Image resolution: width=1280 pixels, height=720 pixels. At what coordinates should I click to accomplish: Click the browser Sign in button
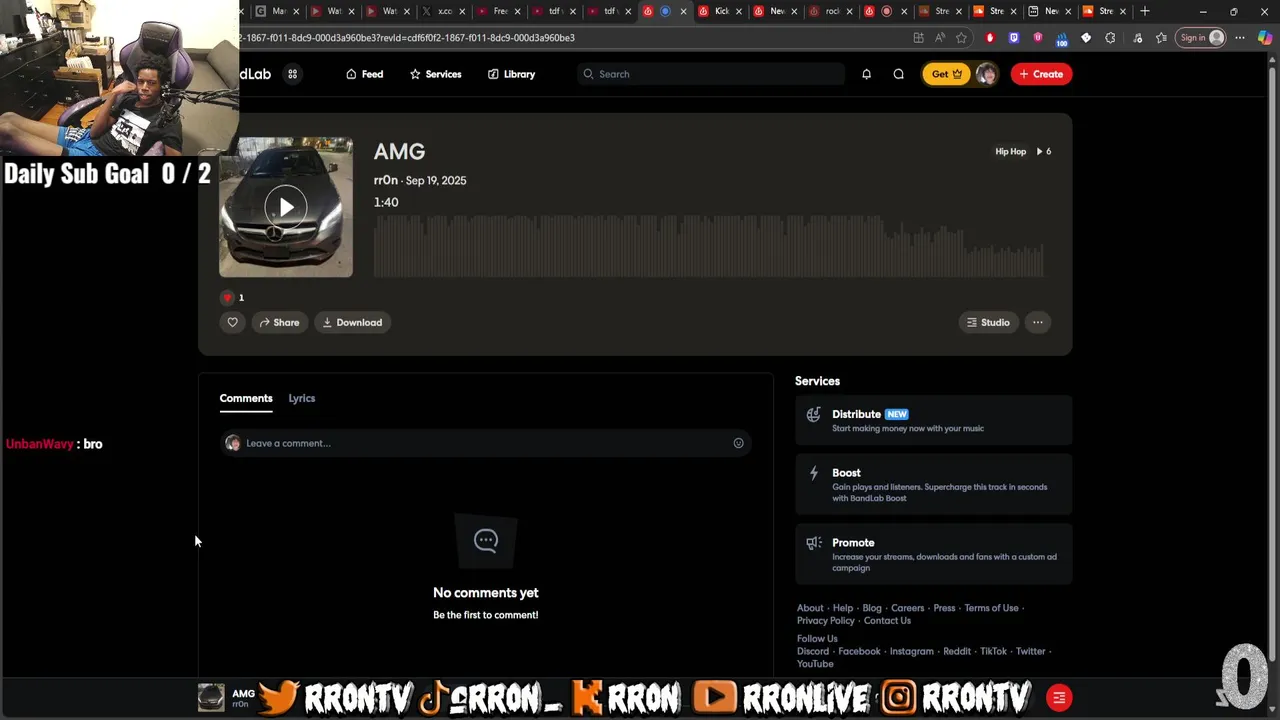(x=1201, y=38)
